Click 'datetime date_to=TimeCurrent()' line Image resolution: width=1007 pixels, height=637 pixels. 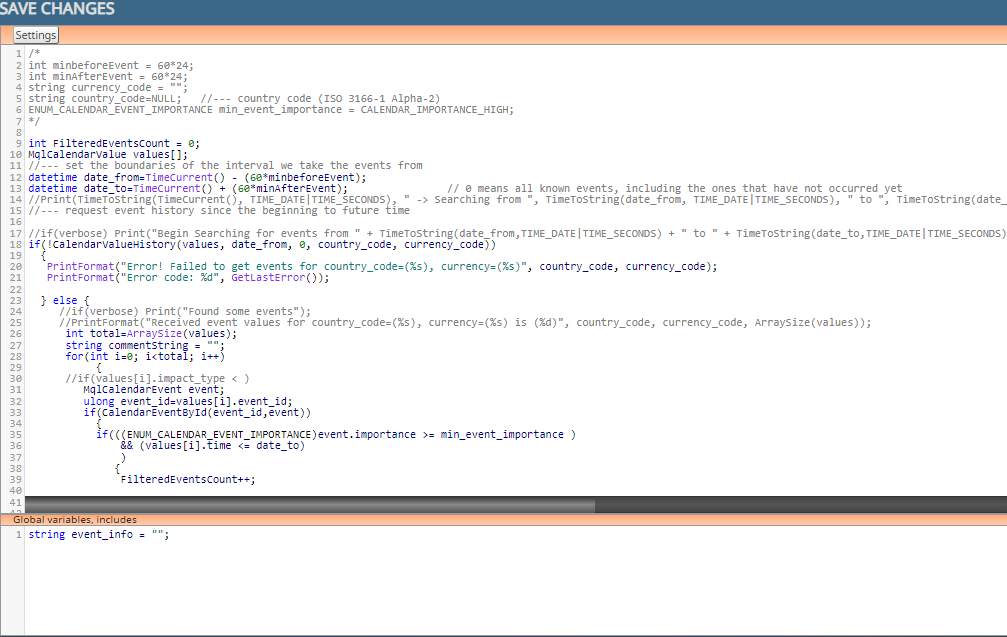tap(188, 188)
